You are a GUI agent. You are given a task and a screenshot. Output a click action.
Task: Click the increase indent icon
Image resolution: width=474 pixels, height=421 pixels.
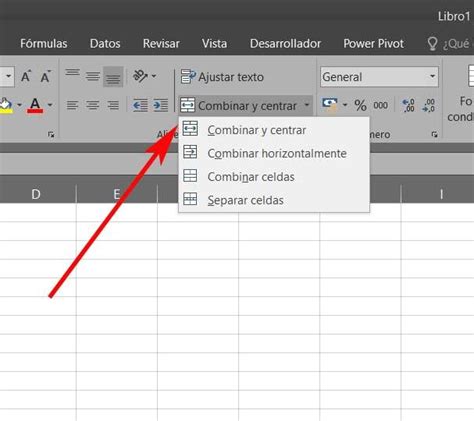pos(161,105)
